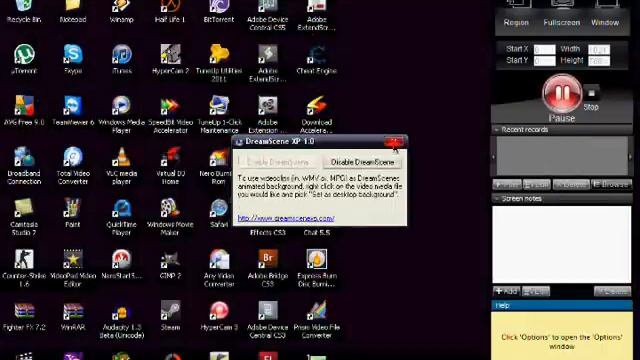
Task: Select the HyperCam 3 desktop icon
Action: 219,316
